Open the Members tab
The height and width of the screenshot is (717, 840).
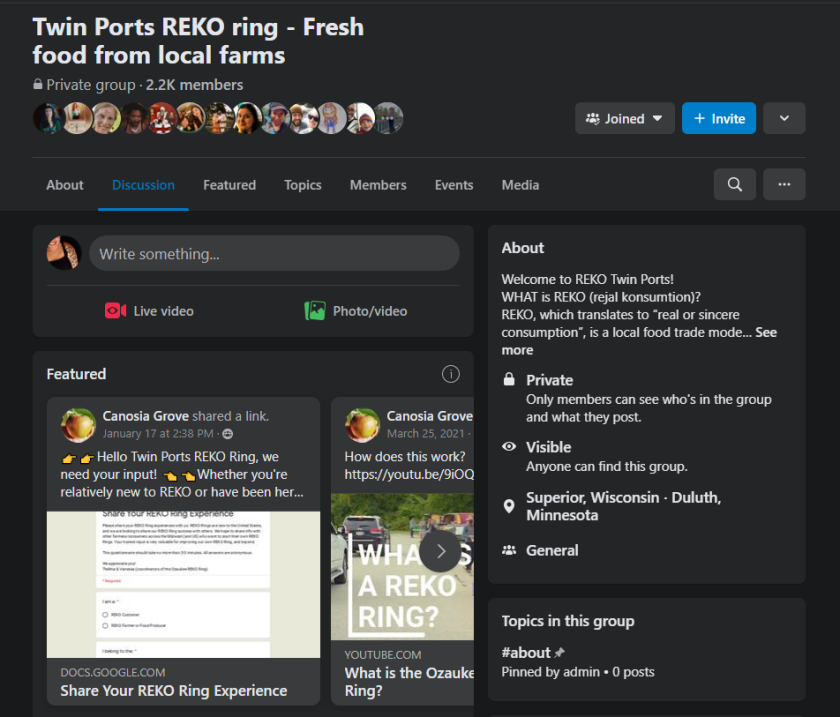pos(378,185)
